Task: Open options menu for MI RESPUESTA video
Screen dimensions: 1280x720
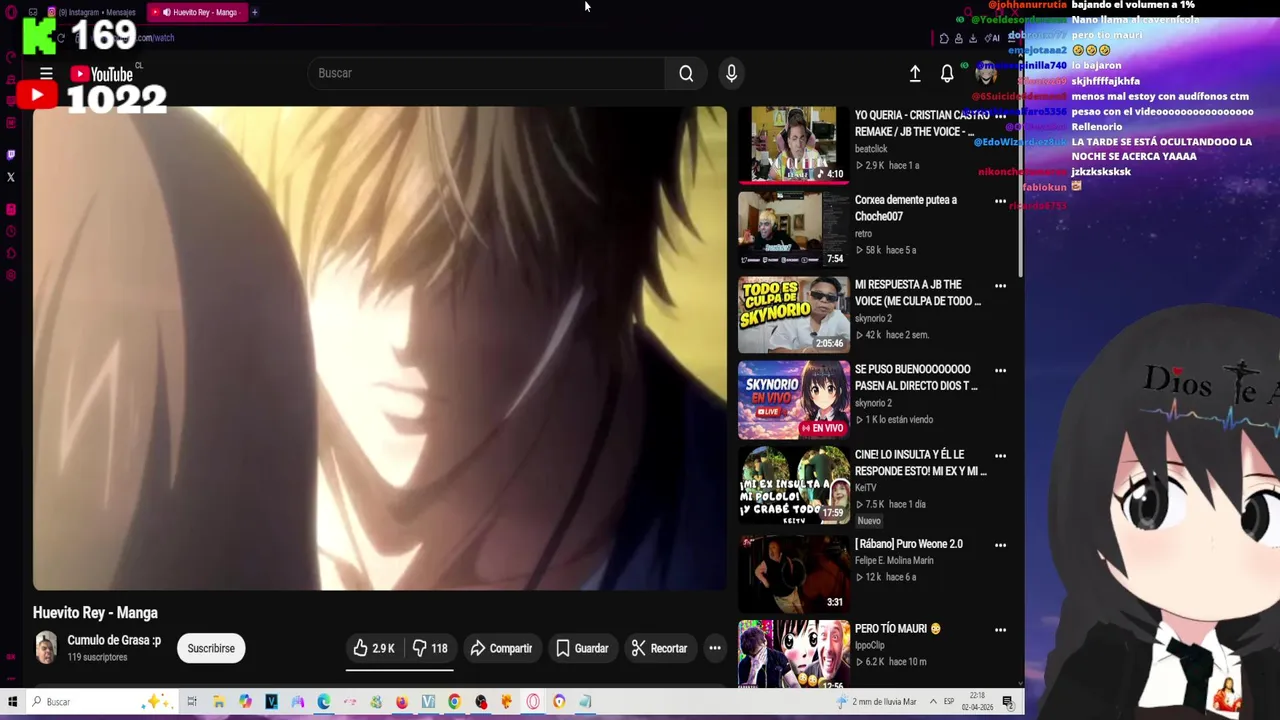Action: 1000,286
